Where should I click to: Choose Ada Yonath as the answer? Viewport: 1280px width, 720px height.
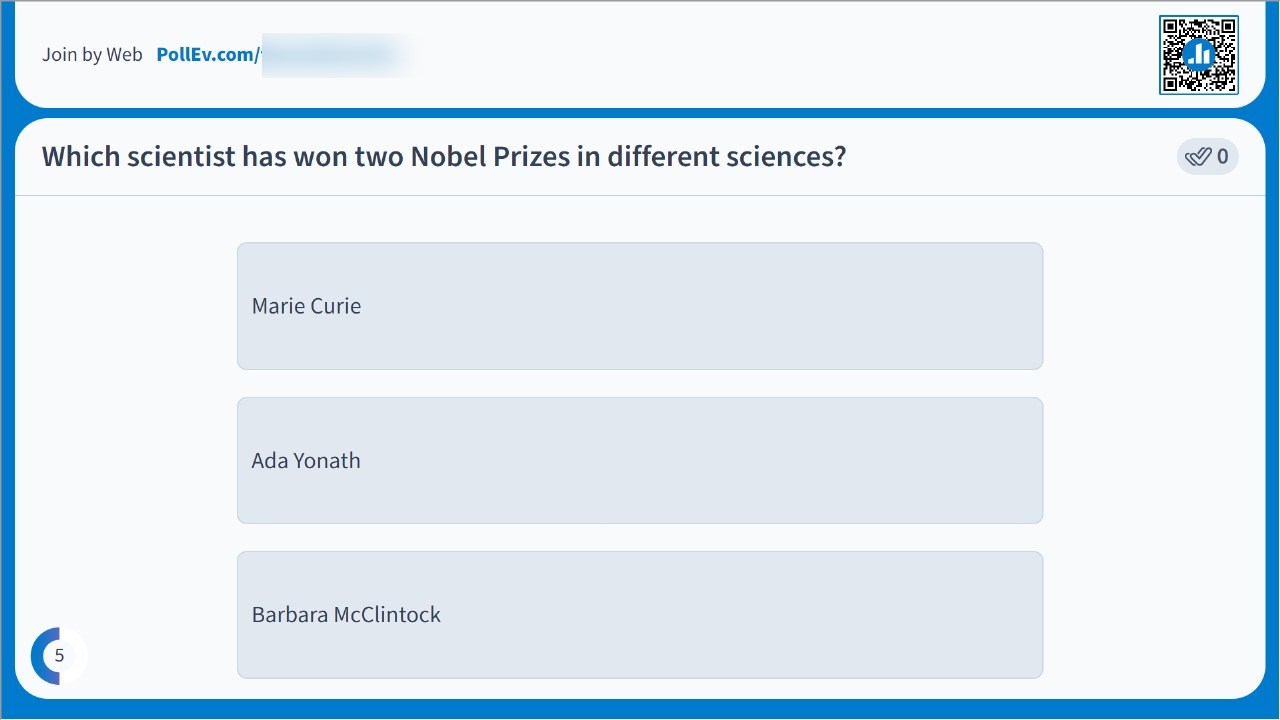[x=640, y=460]
